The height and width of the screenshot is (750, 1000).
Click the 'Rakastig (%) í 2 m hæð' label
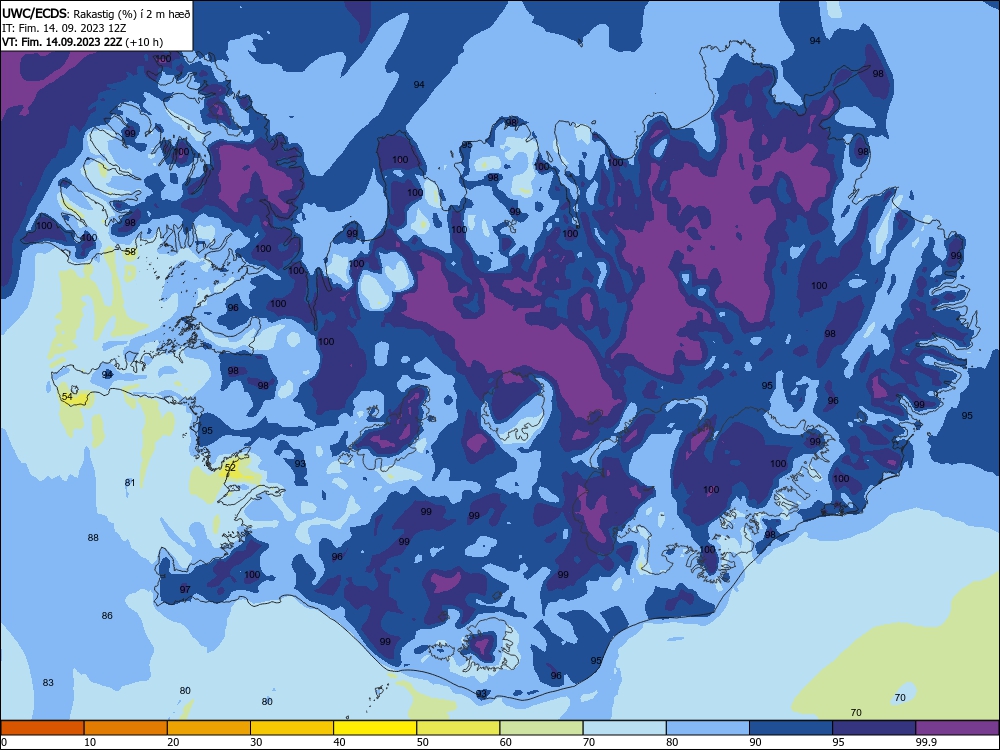(x=131, y=14)
